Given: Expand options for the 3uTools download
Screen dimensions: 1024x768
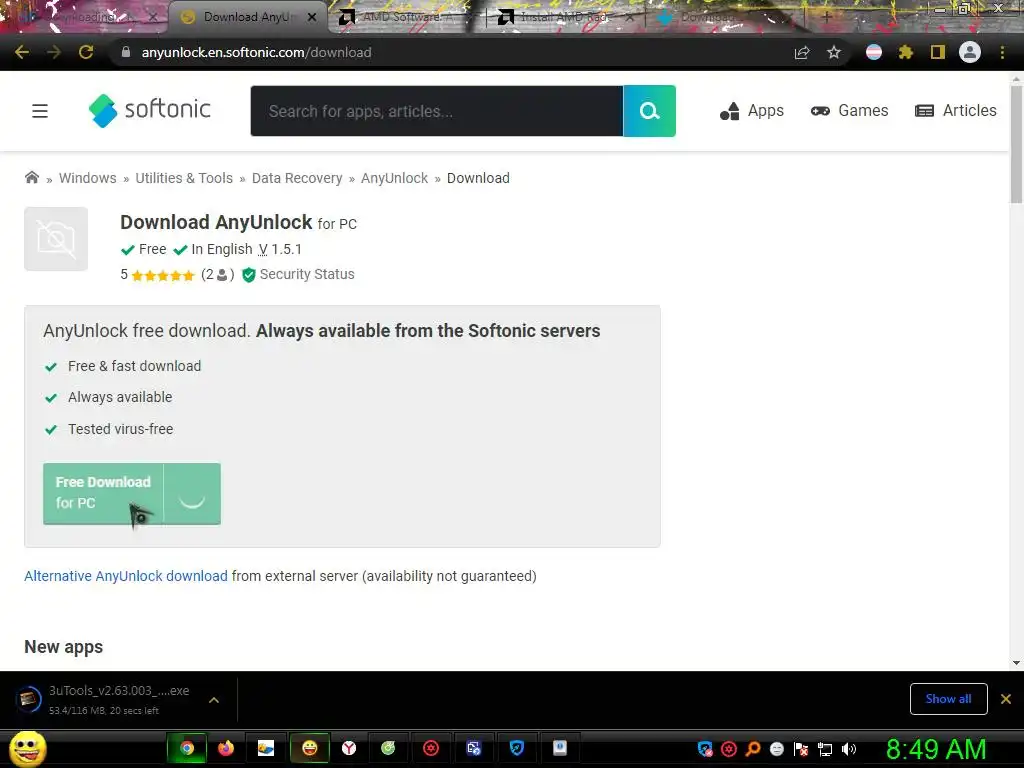Looking at the screenshot, I should click(x=214, y=700).
